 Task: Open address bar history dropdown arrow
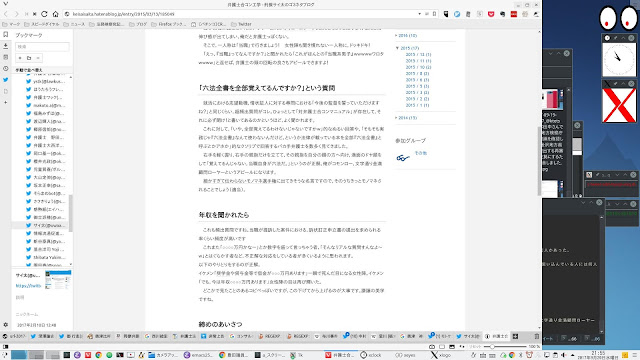420,14
